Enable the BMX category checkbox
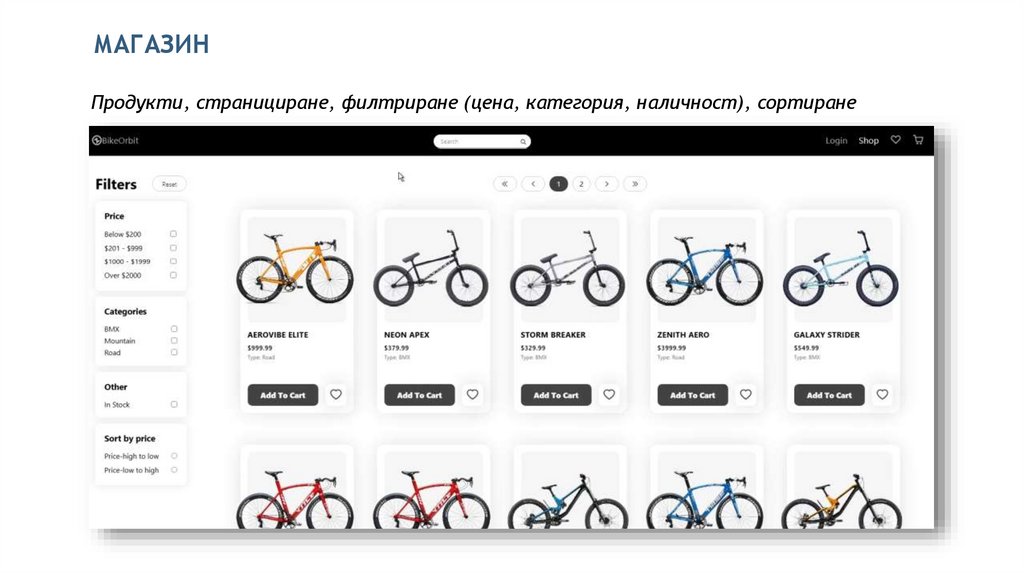The image size is (1024, 574). tap(174, 329)
